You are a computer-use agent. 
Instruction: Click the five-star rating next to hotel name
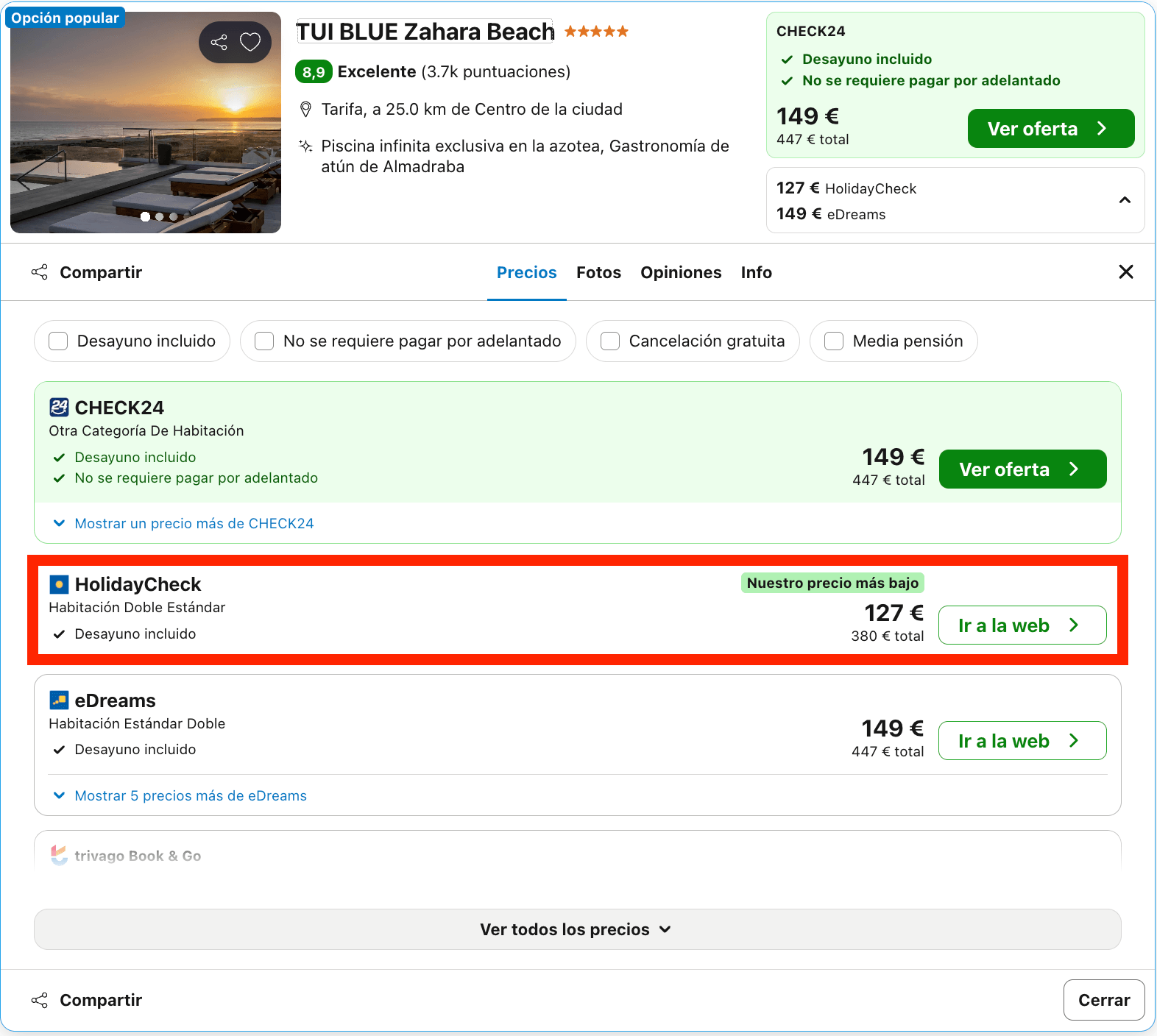tap(596, 31)
